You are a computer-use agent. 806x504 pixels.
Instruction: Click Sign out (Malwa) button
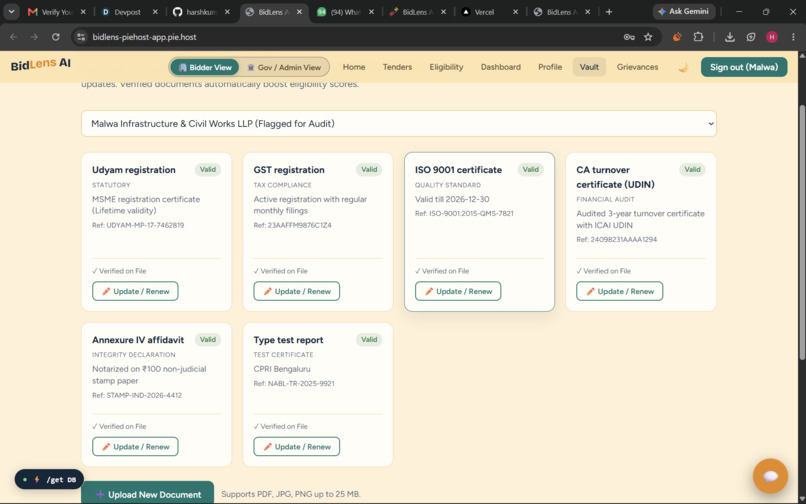coord(744,67)
